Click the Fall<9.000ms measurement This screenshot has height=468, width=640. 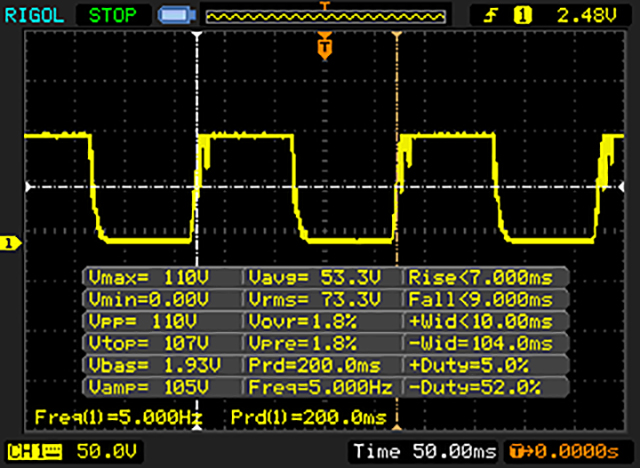(480, 299)
